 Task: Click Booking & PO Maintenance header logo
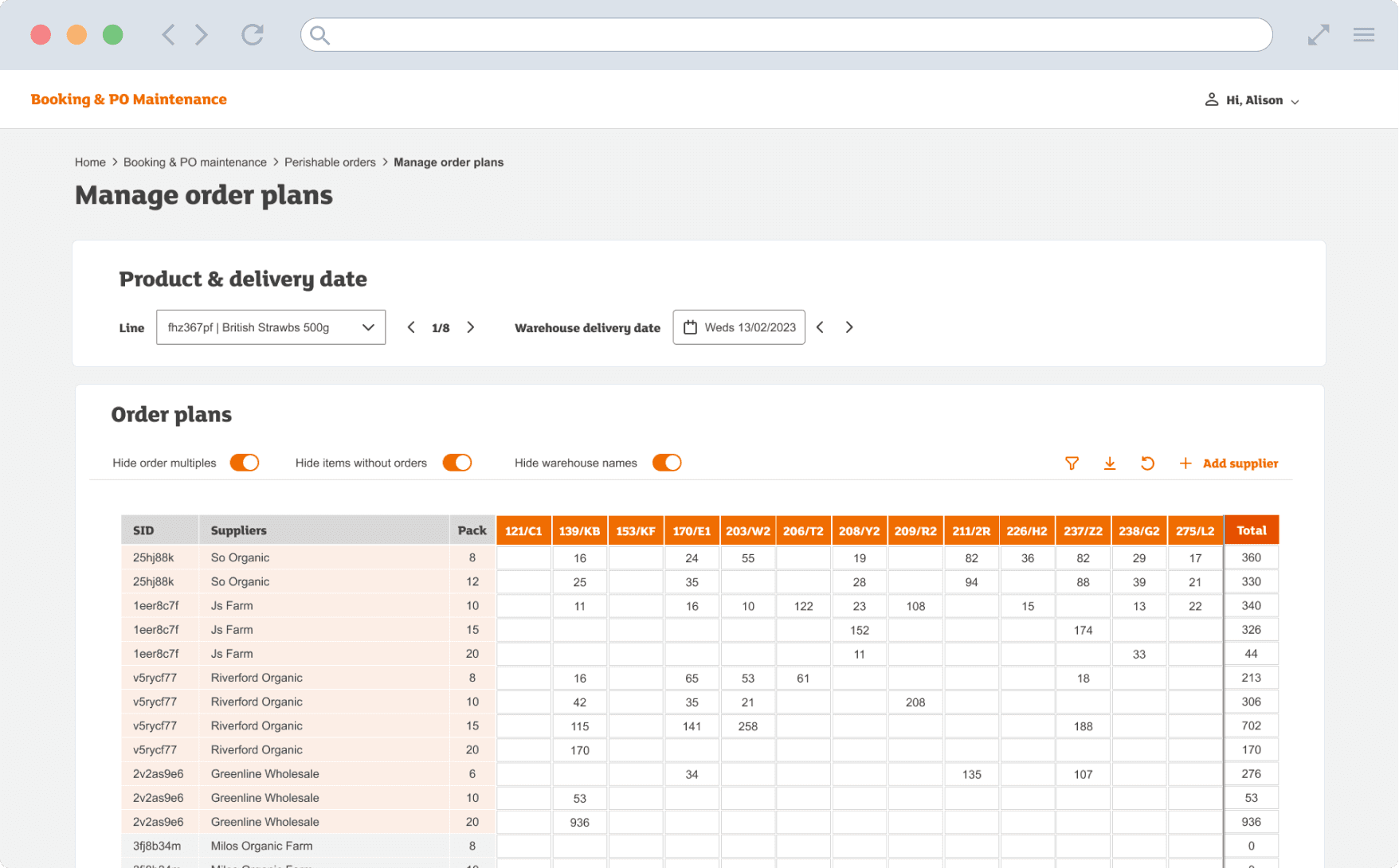pos(129,100)
